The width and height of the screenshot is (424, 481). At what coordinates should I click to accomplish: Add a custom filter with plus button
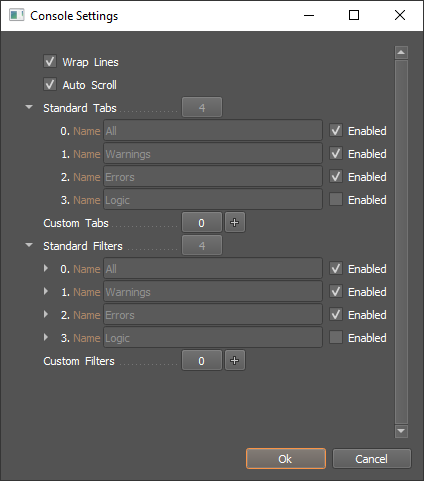pyautogui.click(x=235, y=360)
